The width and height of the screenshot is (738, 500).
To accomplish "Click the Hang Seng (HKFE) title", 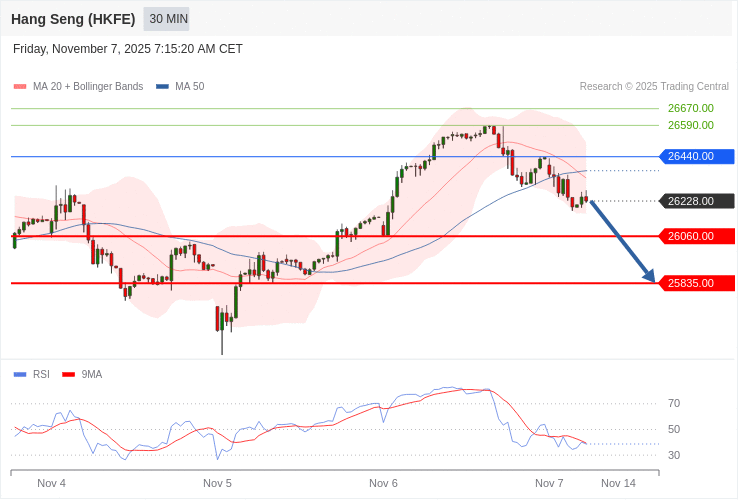I will tap(73, 19).
